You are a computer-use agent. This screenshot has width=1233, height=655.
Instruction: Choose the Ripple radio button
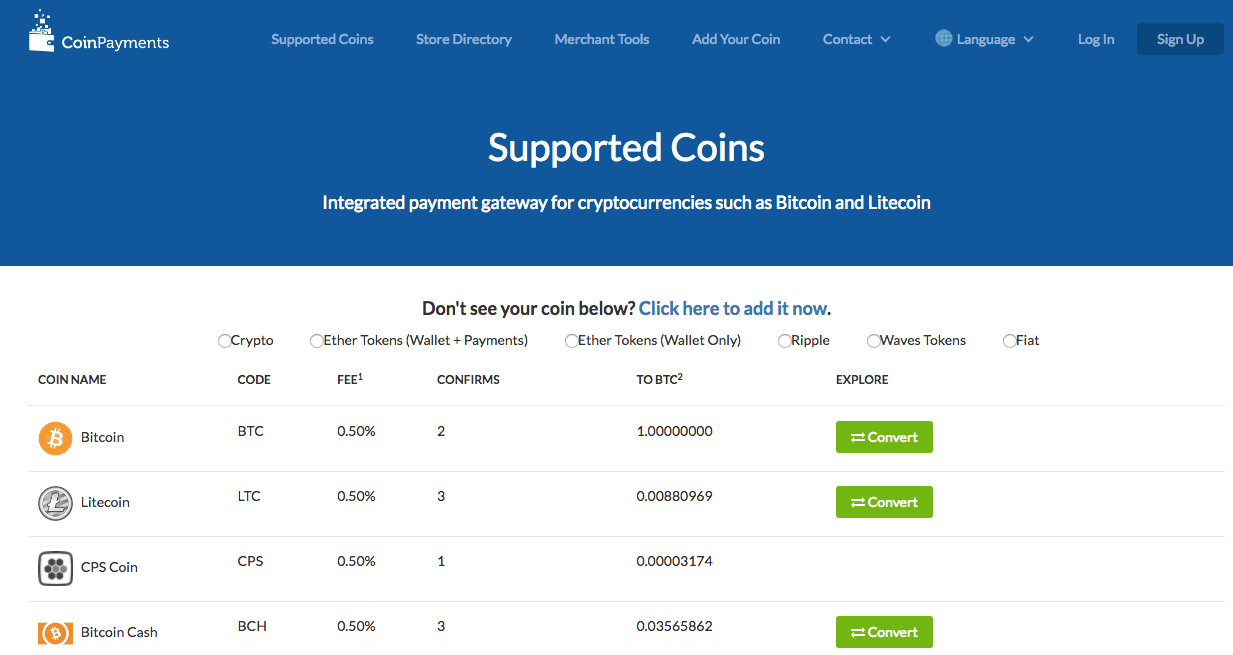coord(784,341)
